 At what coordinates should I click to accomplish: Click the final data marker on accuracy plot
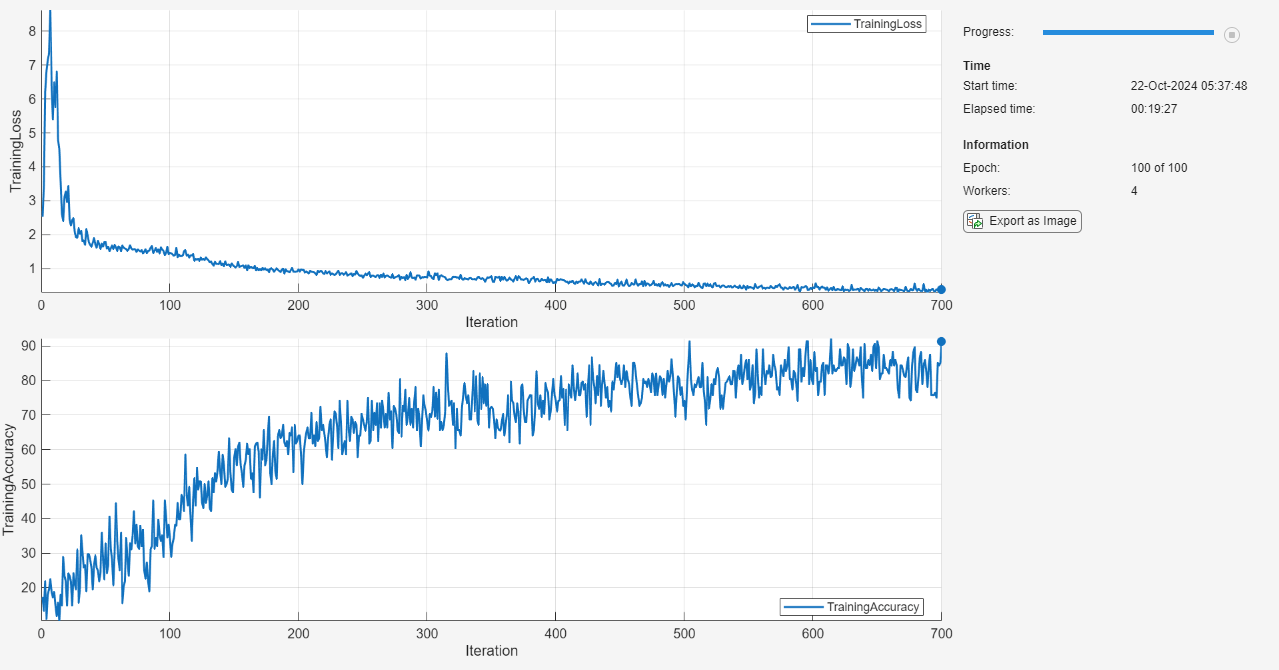941,341
